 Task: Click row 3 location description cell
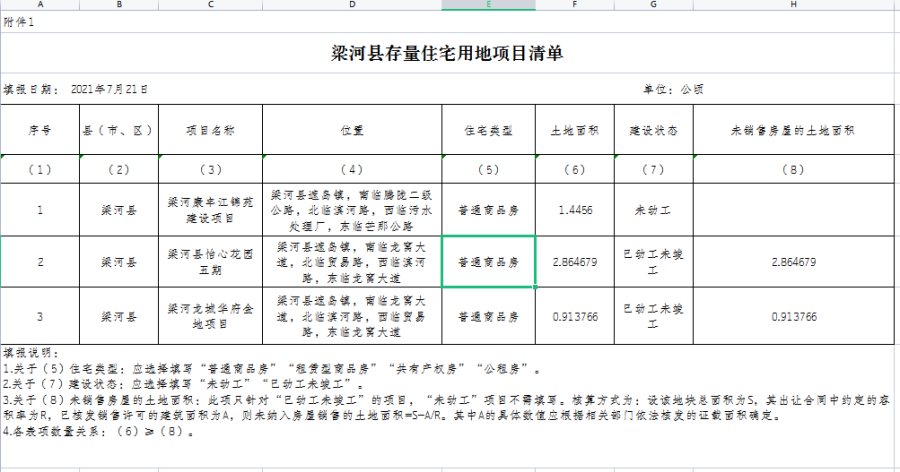352,316
